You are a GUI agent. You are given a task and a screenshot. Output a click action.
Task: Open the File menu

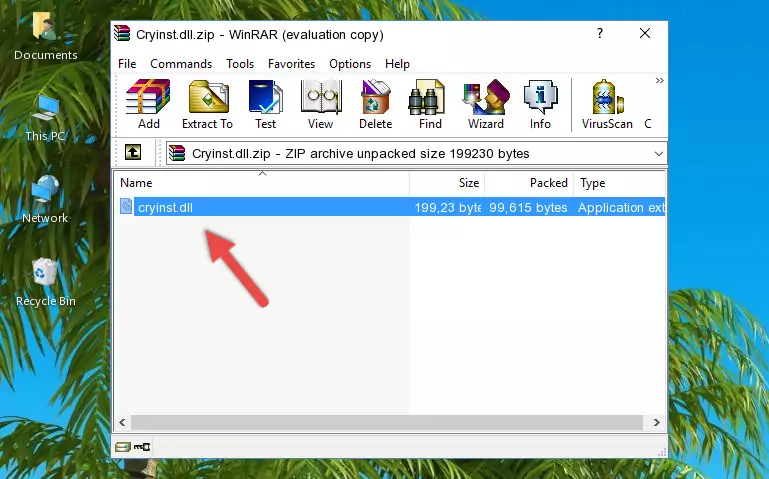tap(127, 64)
